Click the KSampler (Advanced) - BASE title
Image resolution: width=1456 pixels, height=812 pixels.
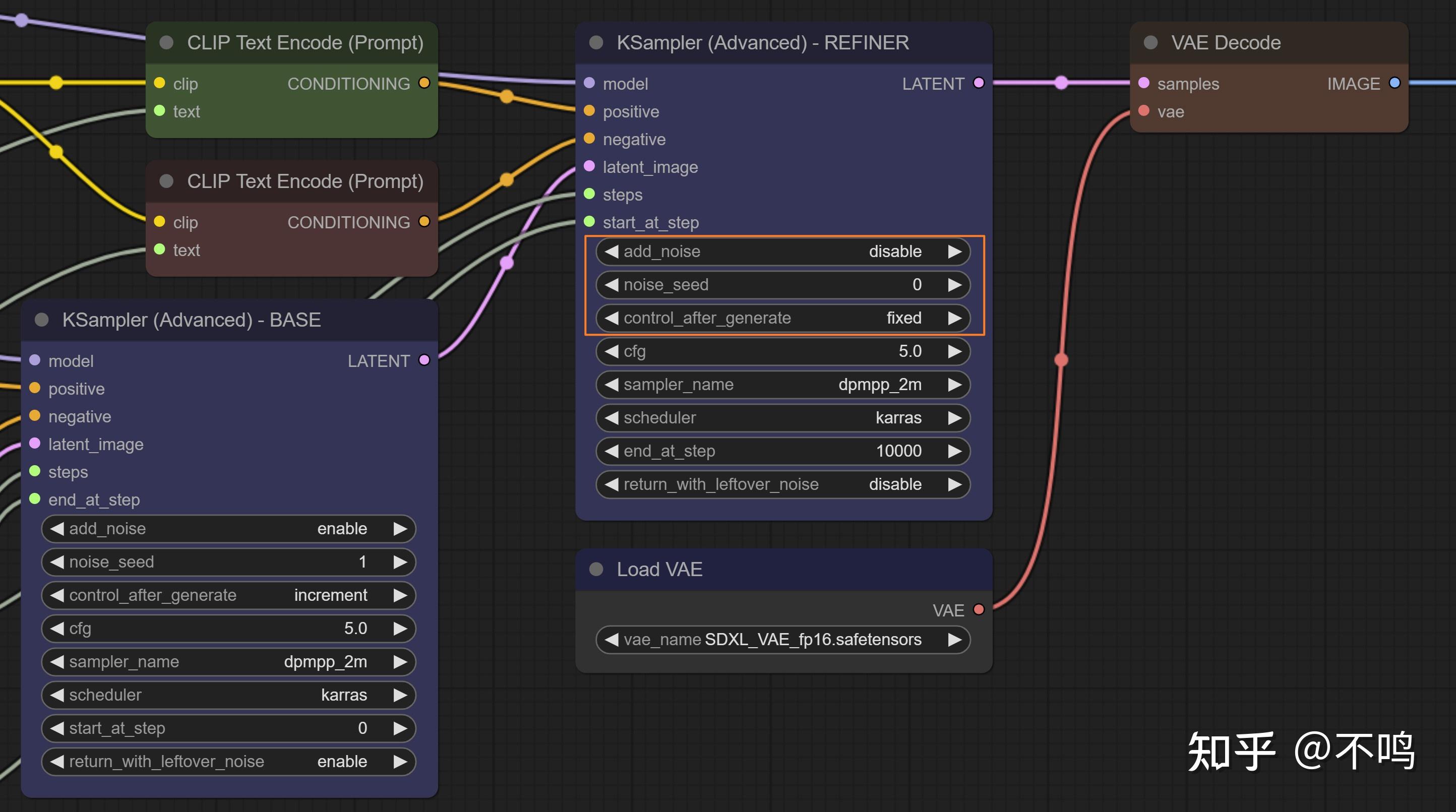191,320
